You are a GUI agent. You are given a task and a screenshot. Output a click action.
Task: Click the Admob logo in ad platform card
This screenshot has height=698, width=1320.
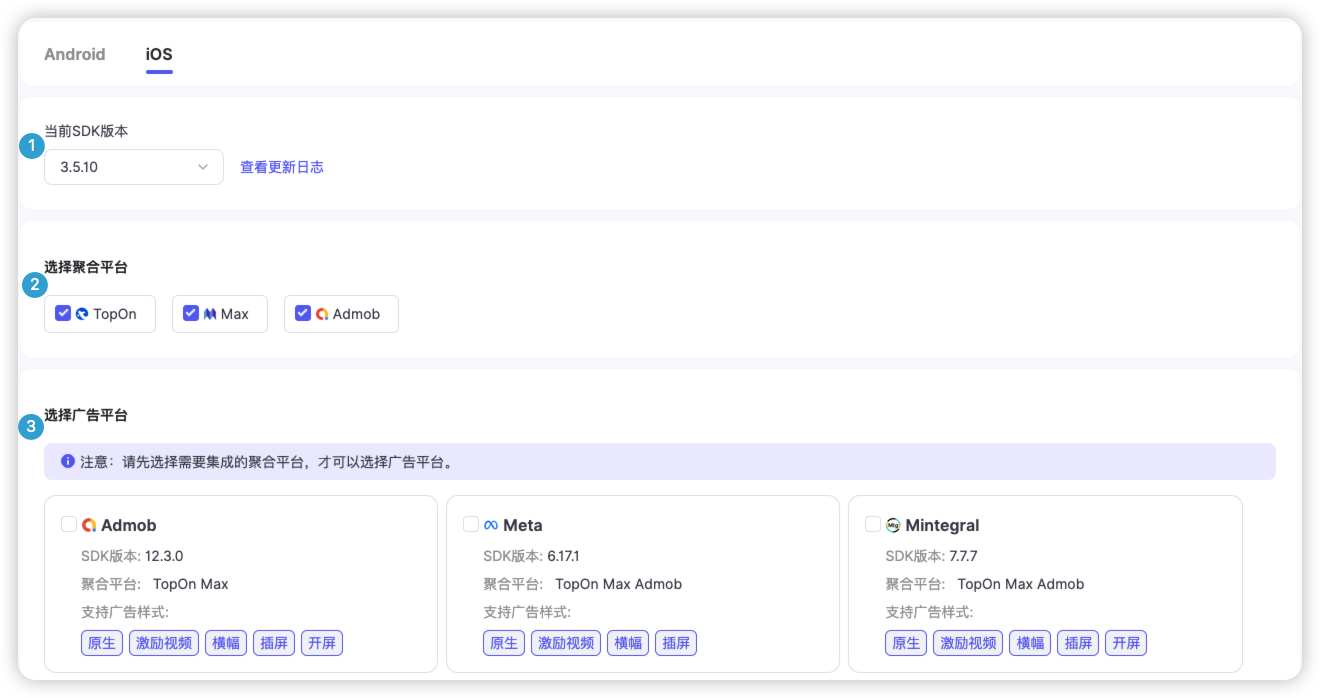coord(89,525)
